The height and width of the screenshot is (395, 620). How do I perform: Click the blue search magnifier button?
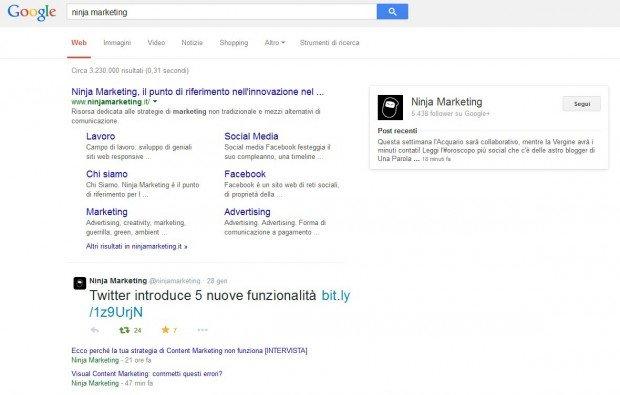tap(392, 12)
